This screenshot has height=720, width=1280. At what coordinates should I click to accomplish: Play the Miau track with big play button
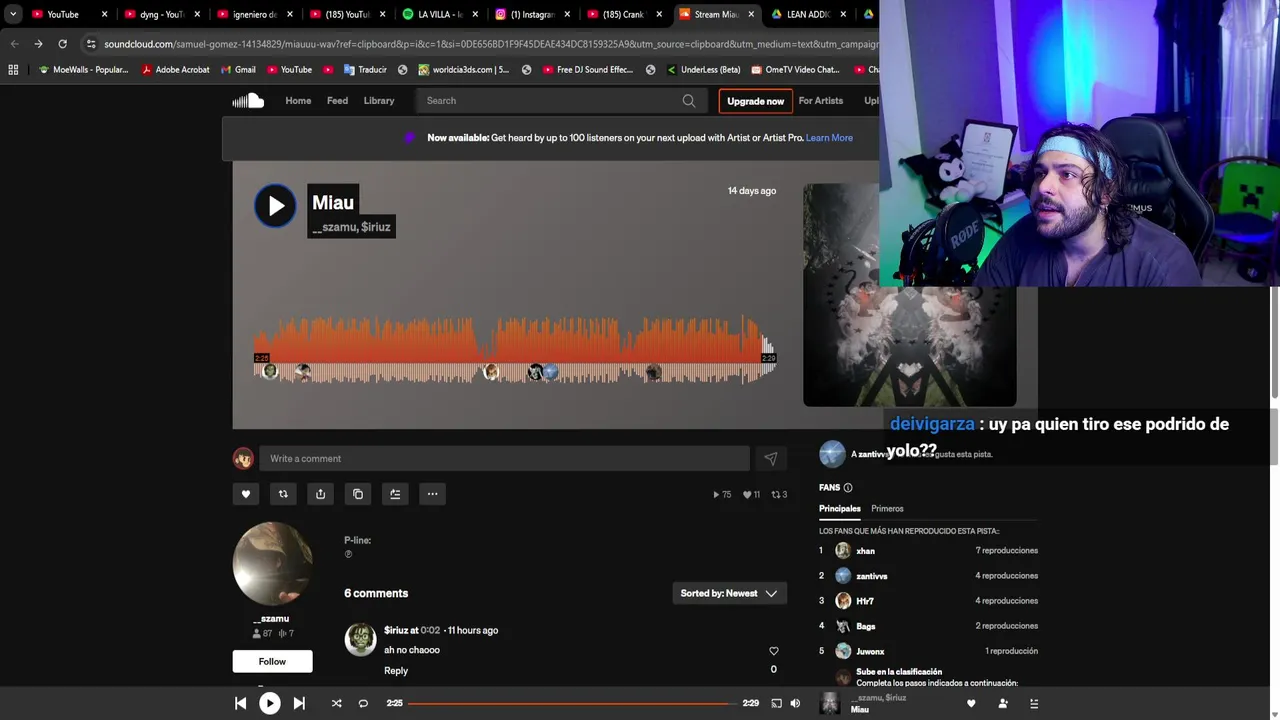pyautogui.click(x=275, y=206)
